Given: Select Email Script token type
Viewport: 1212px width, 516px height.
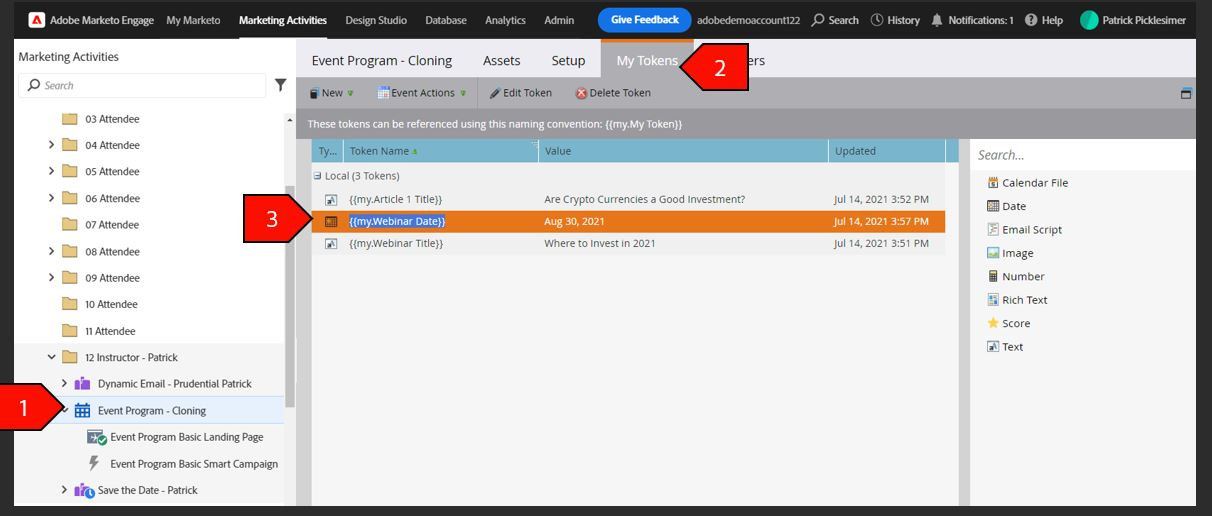Looking at the screenshot, I should point(1024,230).
